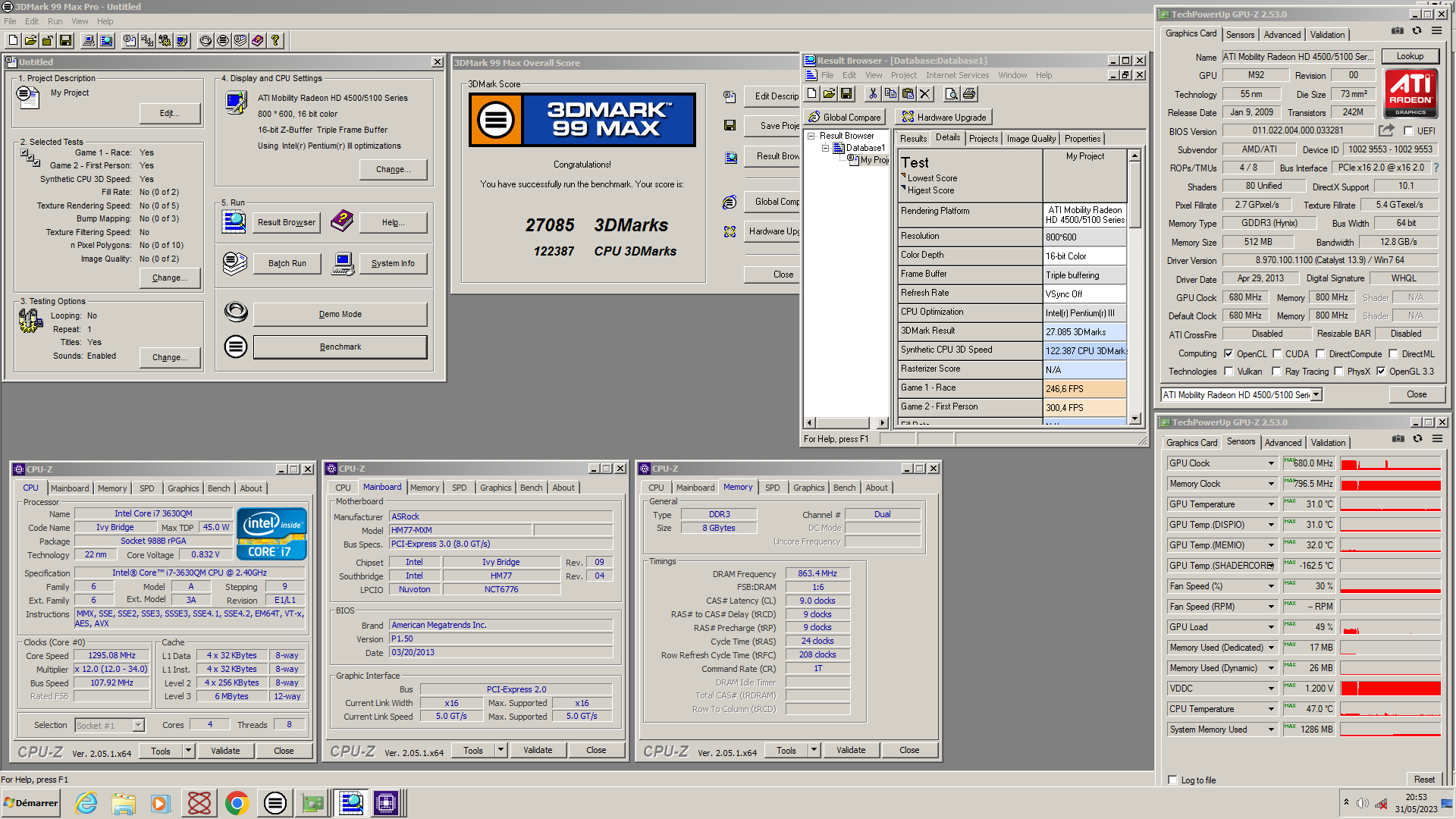Click Benchmark striped-circle icon in 3DMark toolbar
The height and width of the screenshot is (819, 1456).
click(223, 40)
